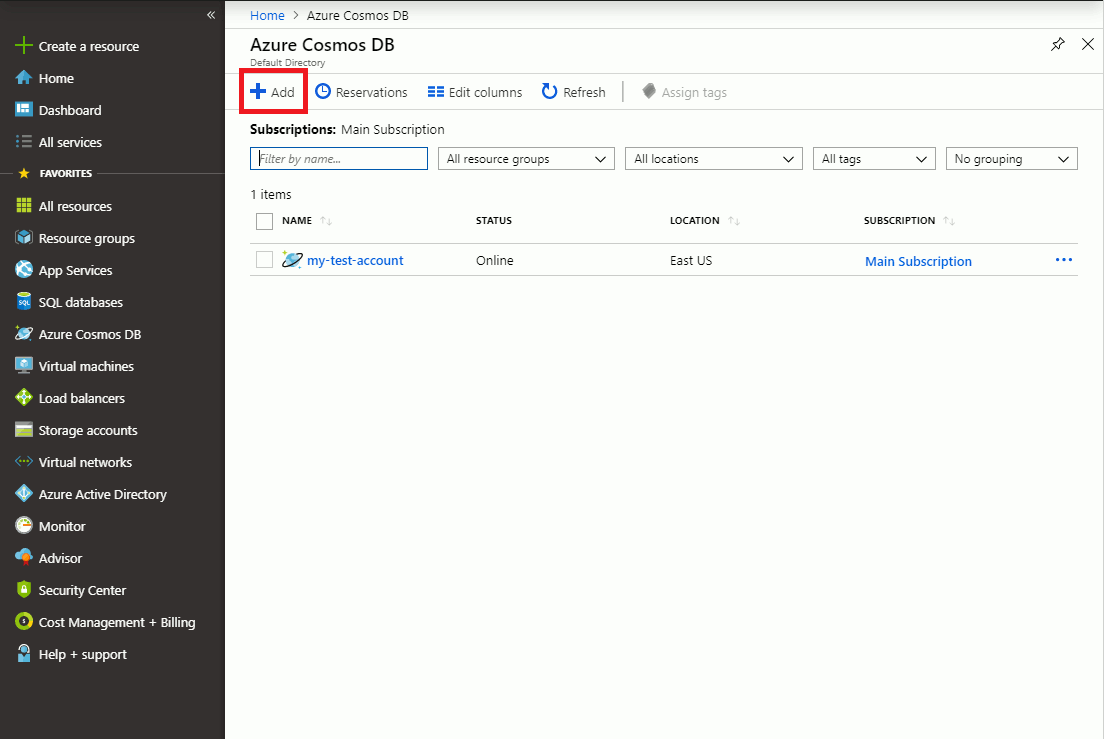Open the All locations dropdown
Viewport: 1104px width, 739px height.
(x=714, y=159)
